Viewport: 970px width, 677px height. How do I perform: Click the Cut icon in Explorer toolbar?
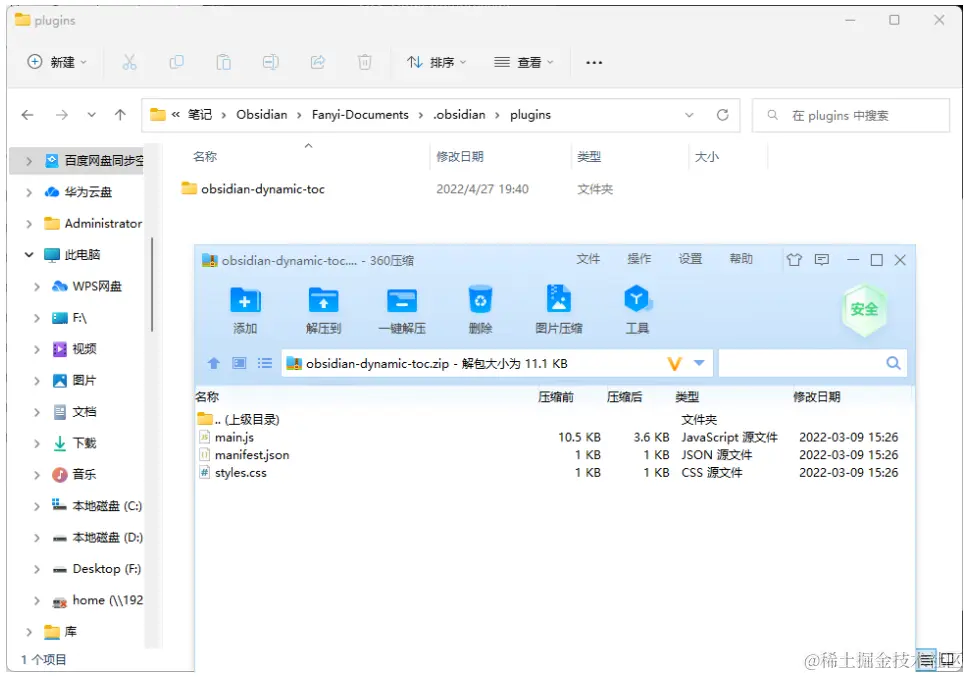click(129, 62)
